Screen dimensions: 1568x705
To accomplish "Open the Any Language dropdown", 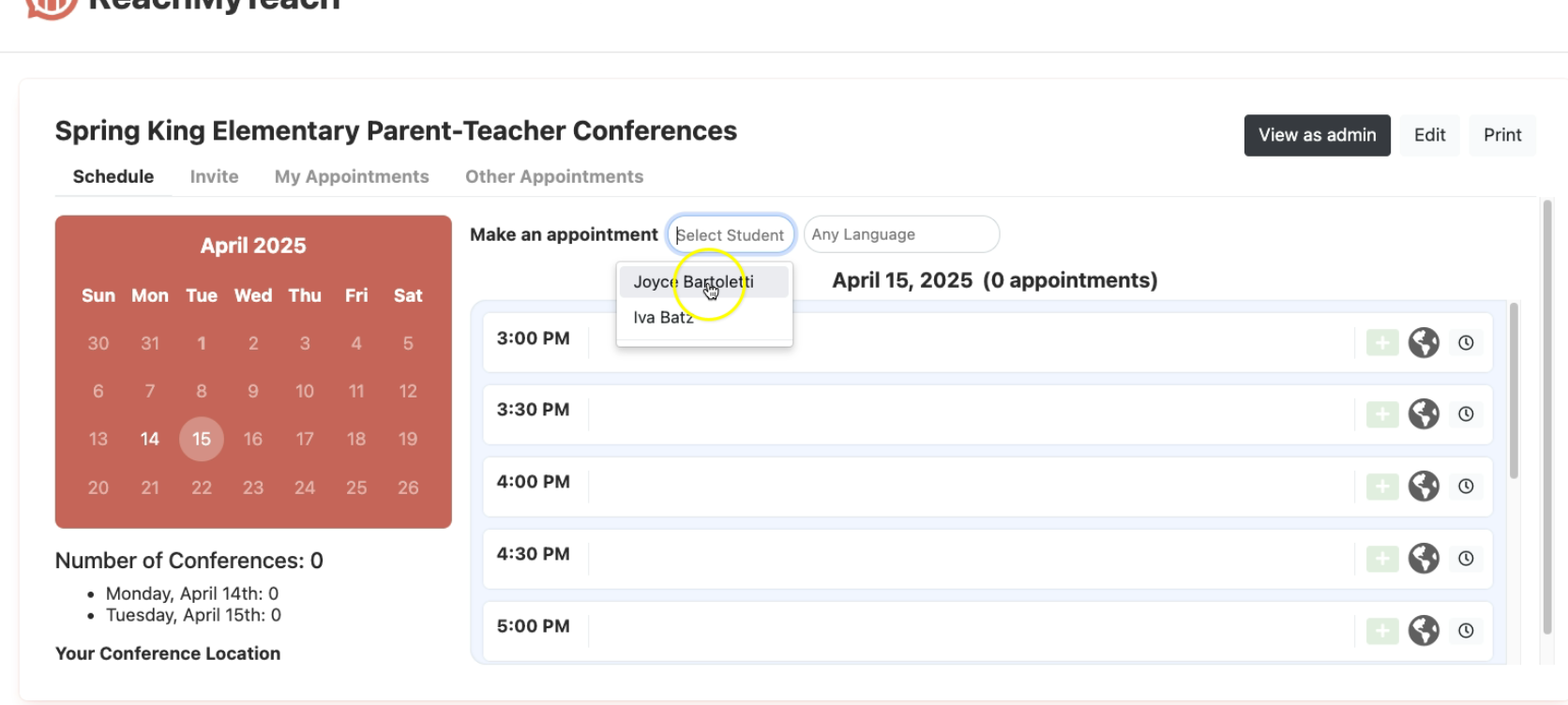I will [900, 234].
